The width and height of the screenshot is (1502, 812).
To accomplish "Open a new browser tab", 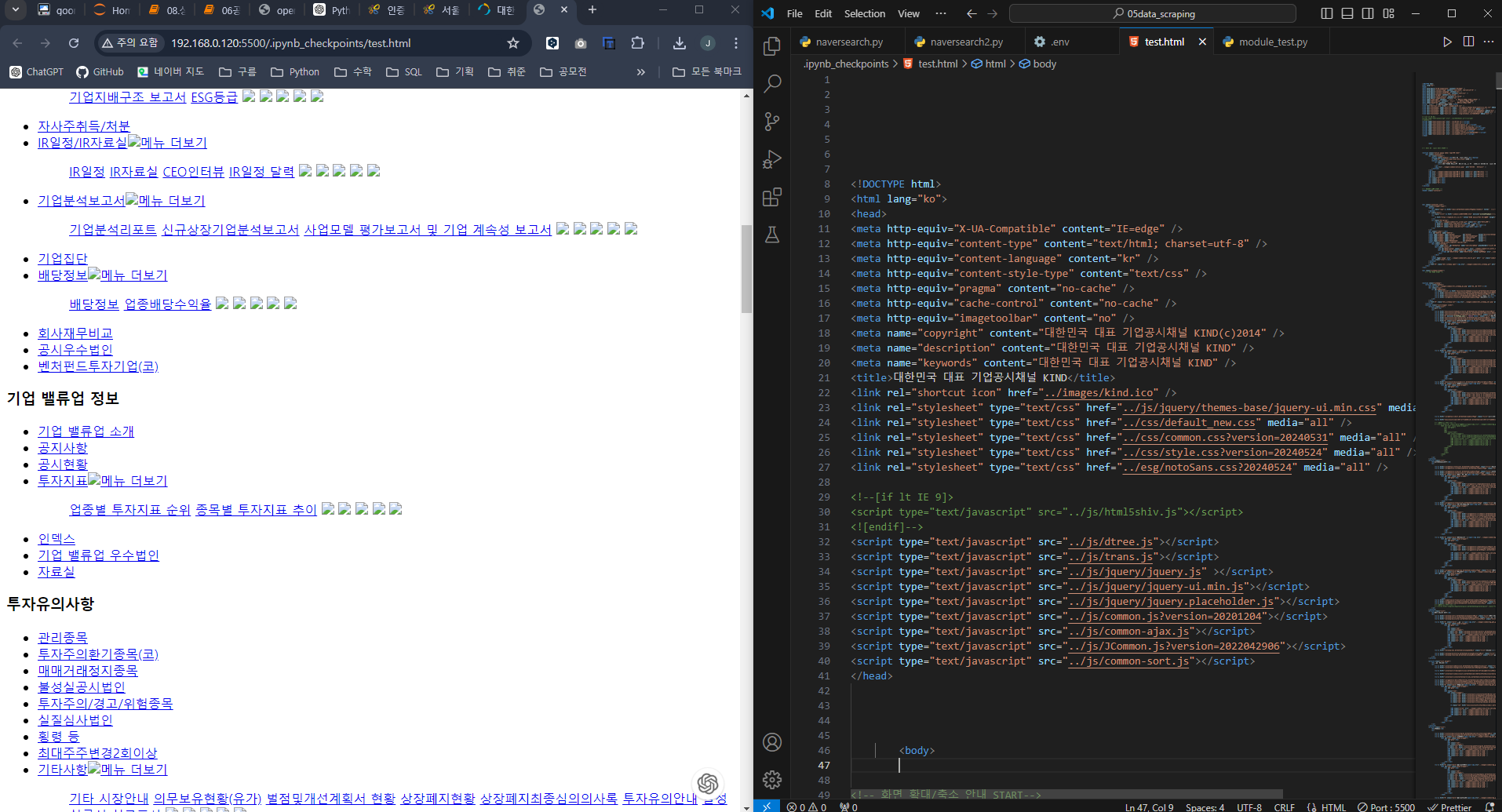I will point(592,9).
